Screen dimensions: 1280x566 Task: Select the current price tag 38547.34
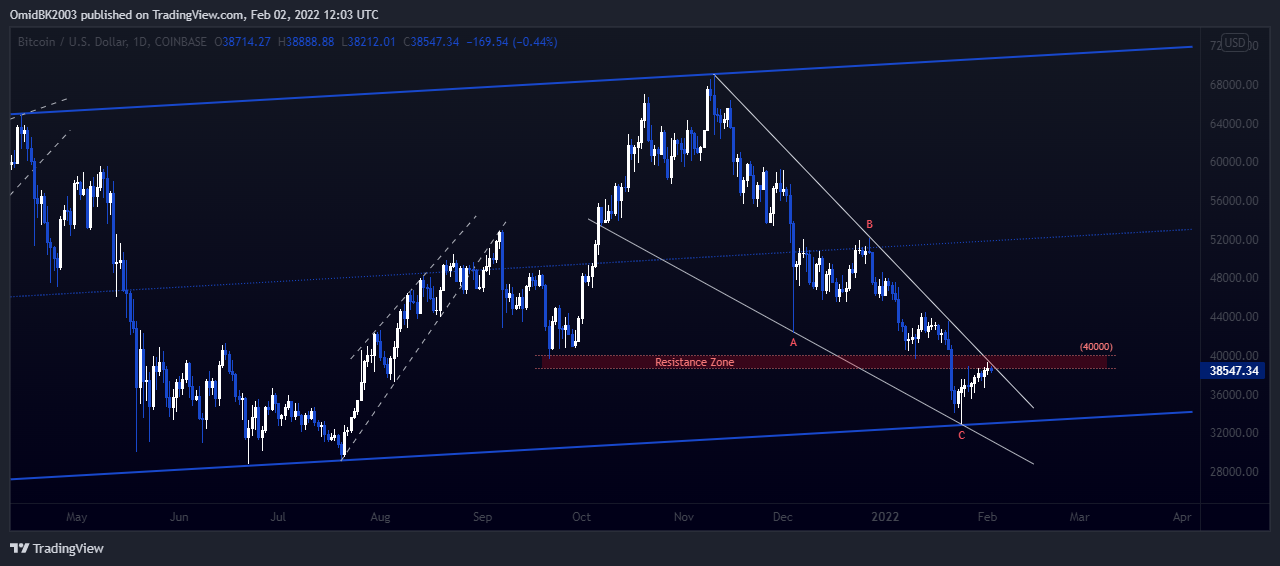tap(1233, 370)
